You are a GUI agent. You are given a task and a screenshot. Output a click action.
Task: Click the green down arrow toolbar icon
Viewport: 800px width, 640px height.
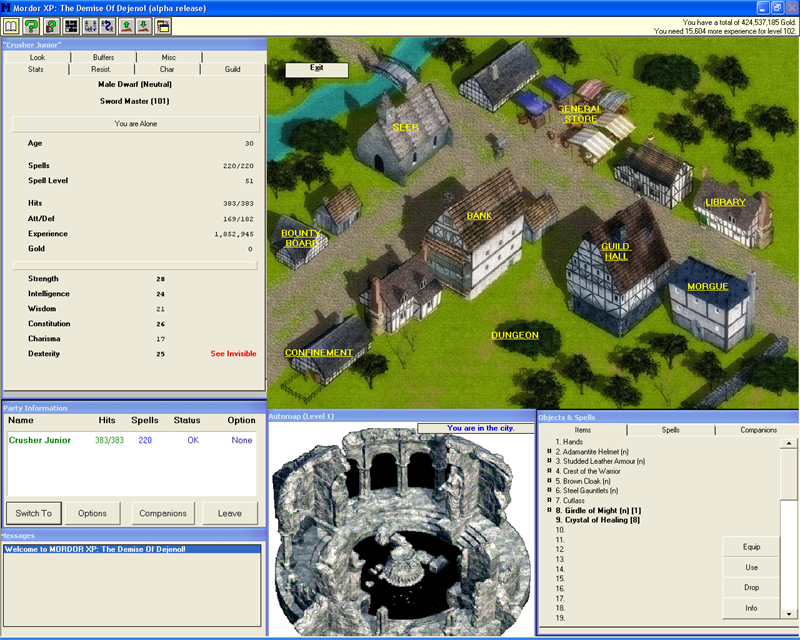click(144, 26)
